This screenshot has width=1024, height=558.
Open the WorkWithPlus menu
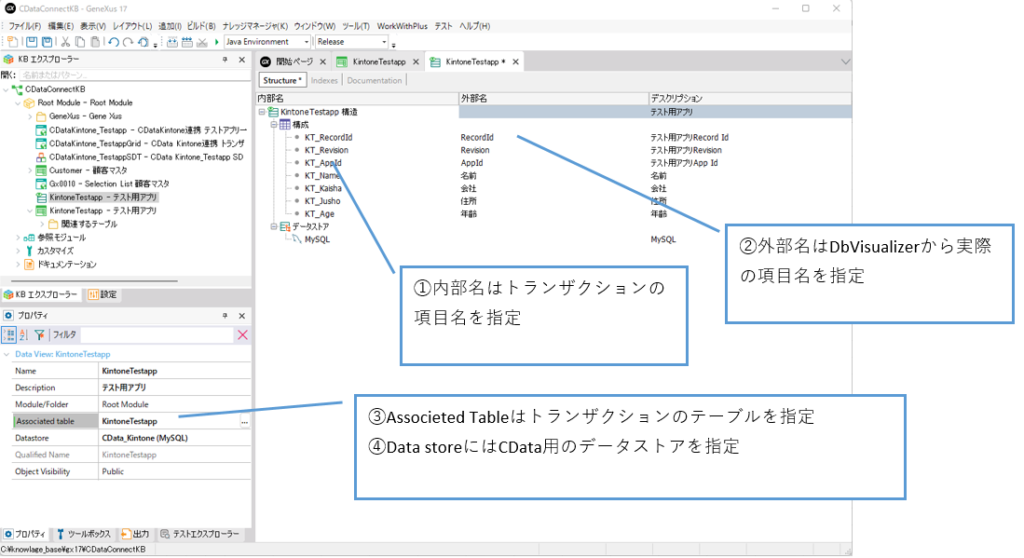(x=402, y=26)
